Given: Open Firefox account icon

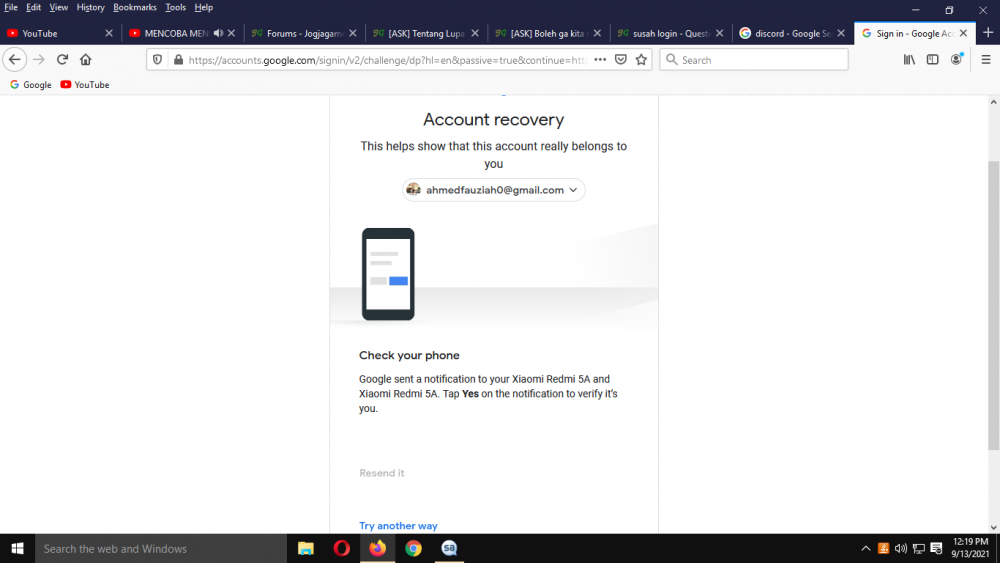Looking at the screenshot, I should [956, 59].
